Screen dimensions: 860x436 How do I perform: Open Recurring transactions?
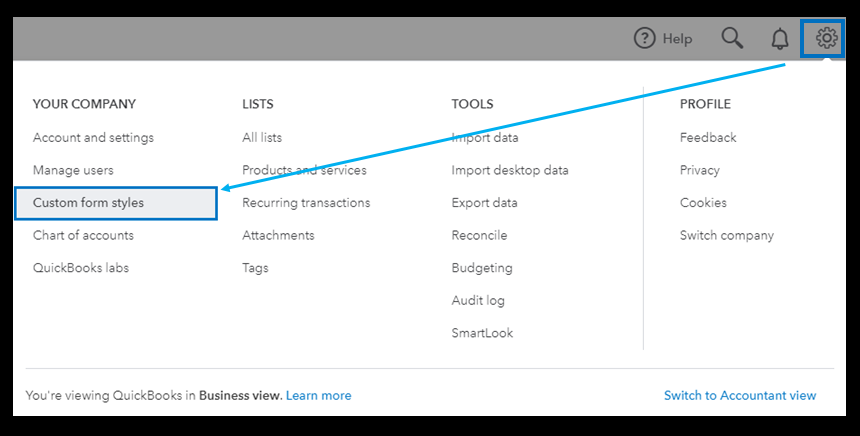pyautogui.click(x=306, y=203)
